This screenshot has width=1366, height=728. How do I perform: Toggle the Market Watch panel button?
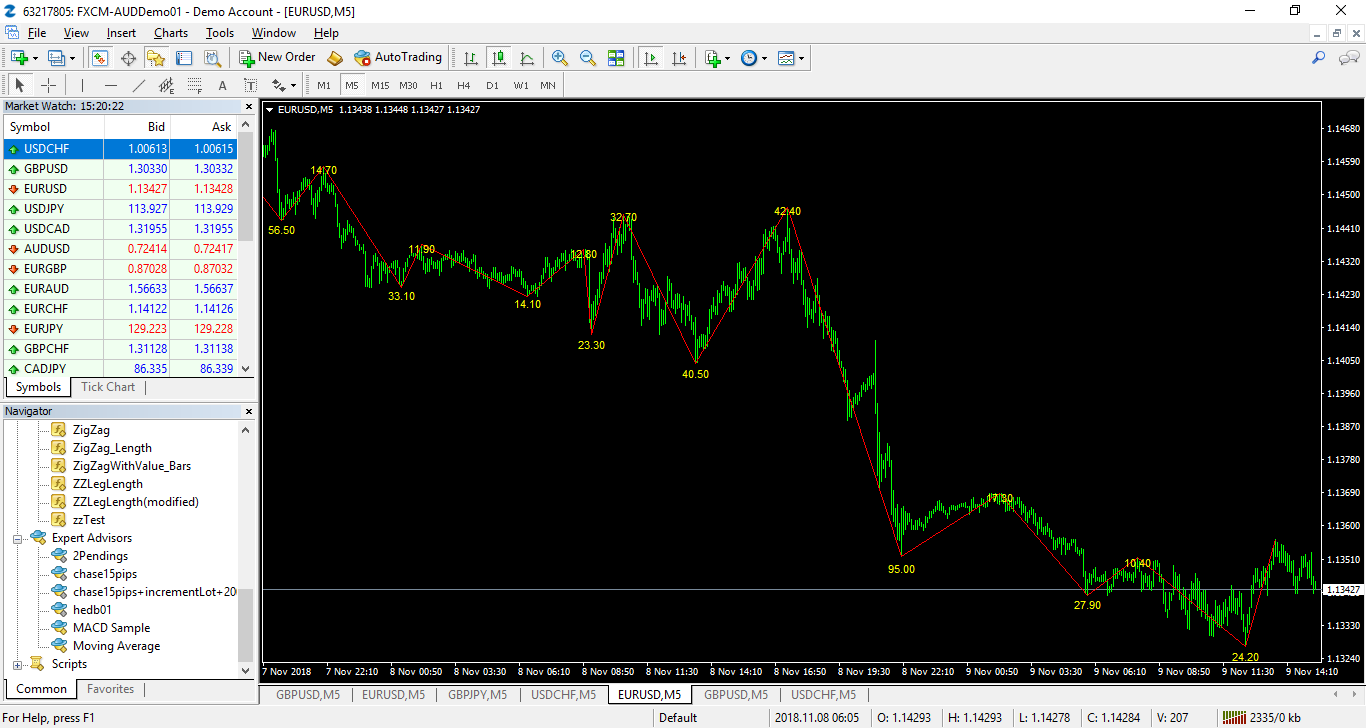(100, 58)
